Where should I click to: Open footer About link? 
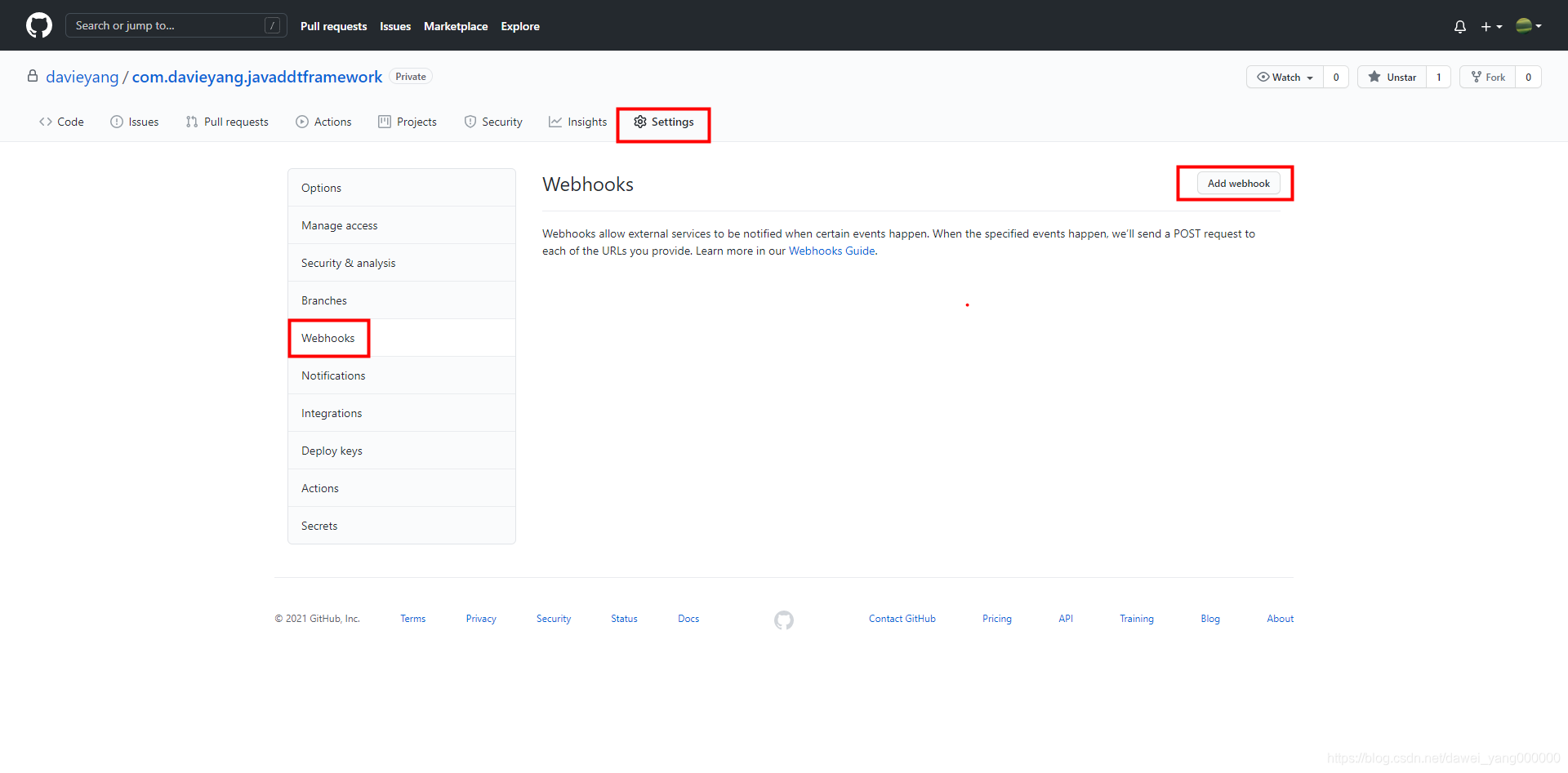tap(1281, 619)
